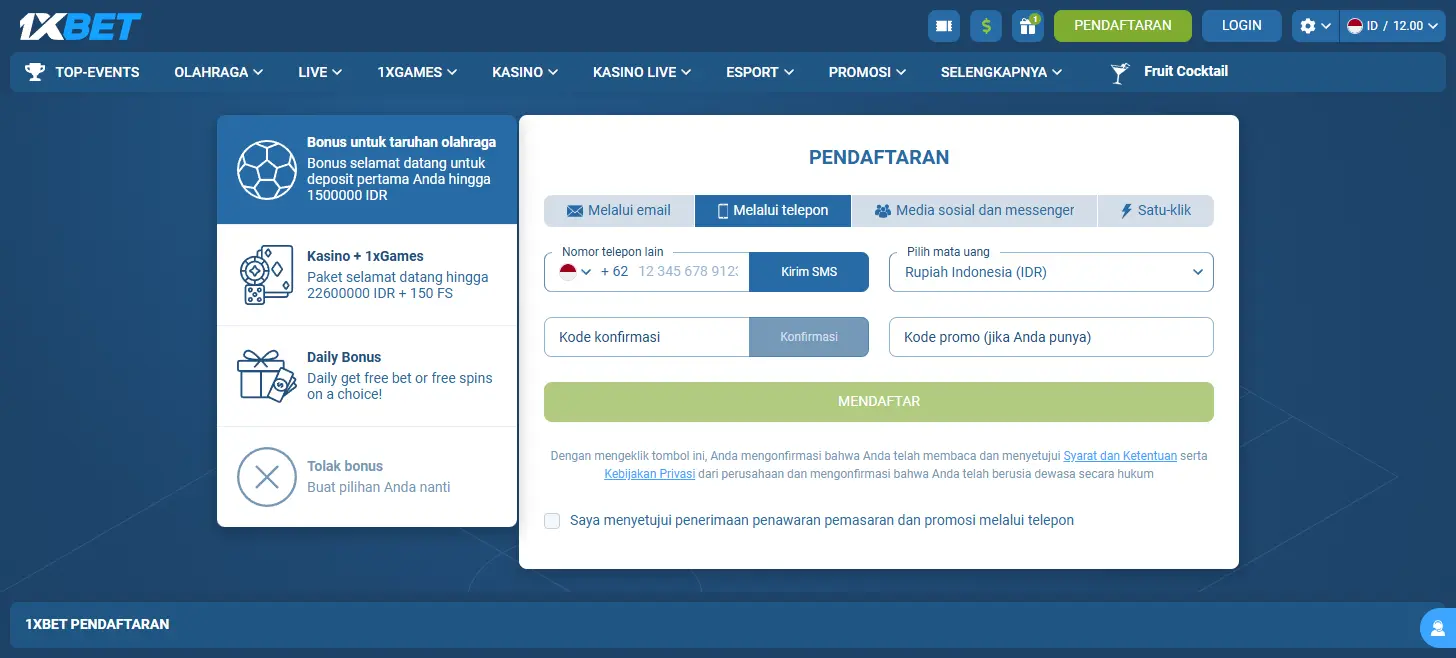This screenshot has width=1456, height=658.
Task: Click the Fruit Cocktail glass icon
Action: (1120, 72)
